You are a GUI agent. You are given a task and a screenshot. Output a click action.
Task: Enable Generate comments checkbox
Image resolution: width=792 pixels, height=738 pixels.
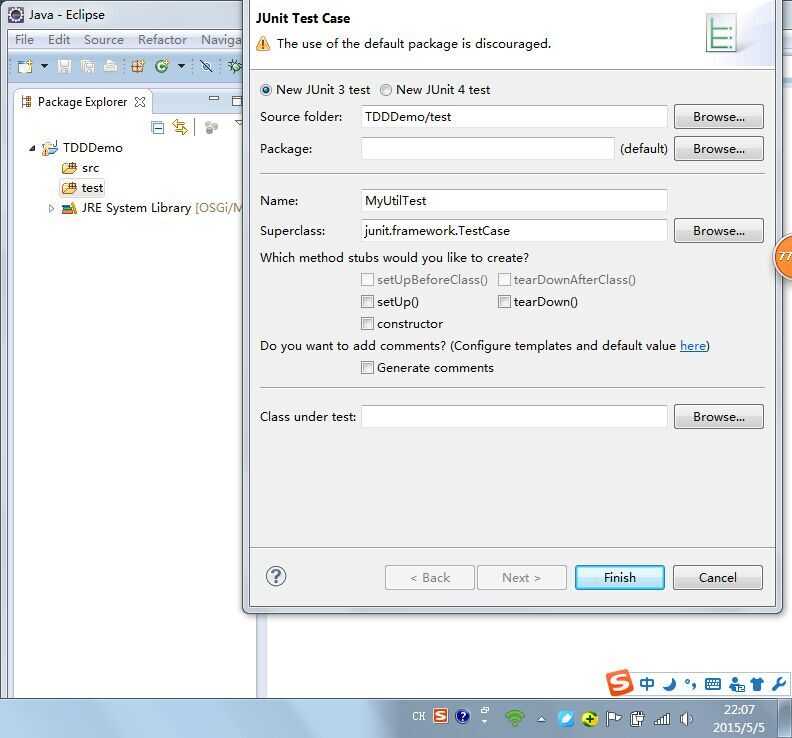point(367,368)
